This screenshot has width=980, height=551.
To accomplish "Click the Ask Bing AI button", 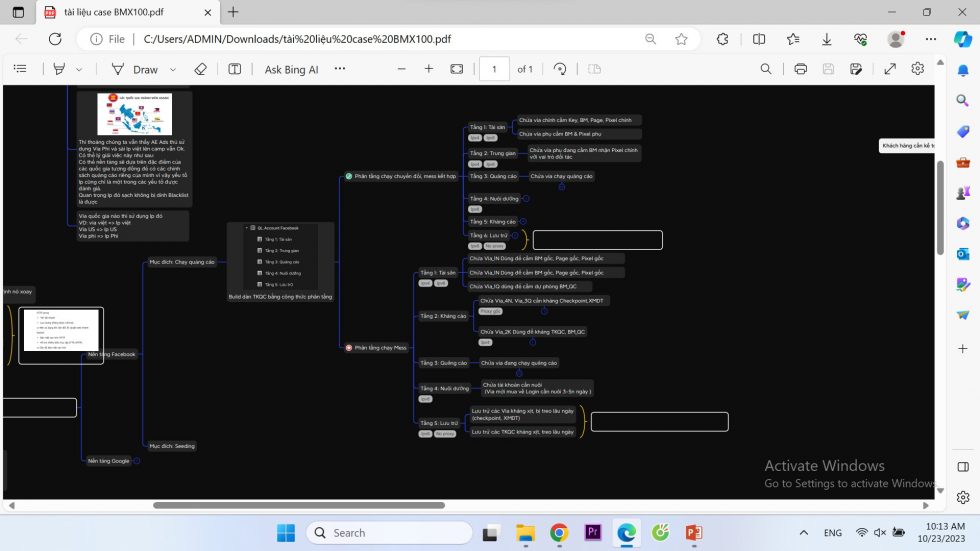I will 291,69.
